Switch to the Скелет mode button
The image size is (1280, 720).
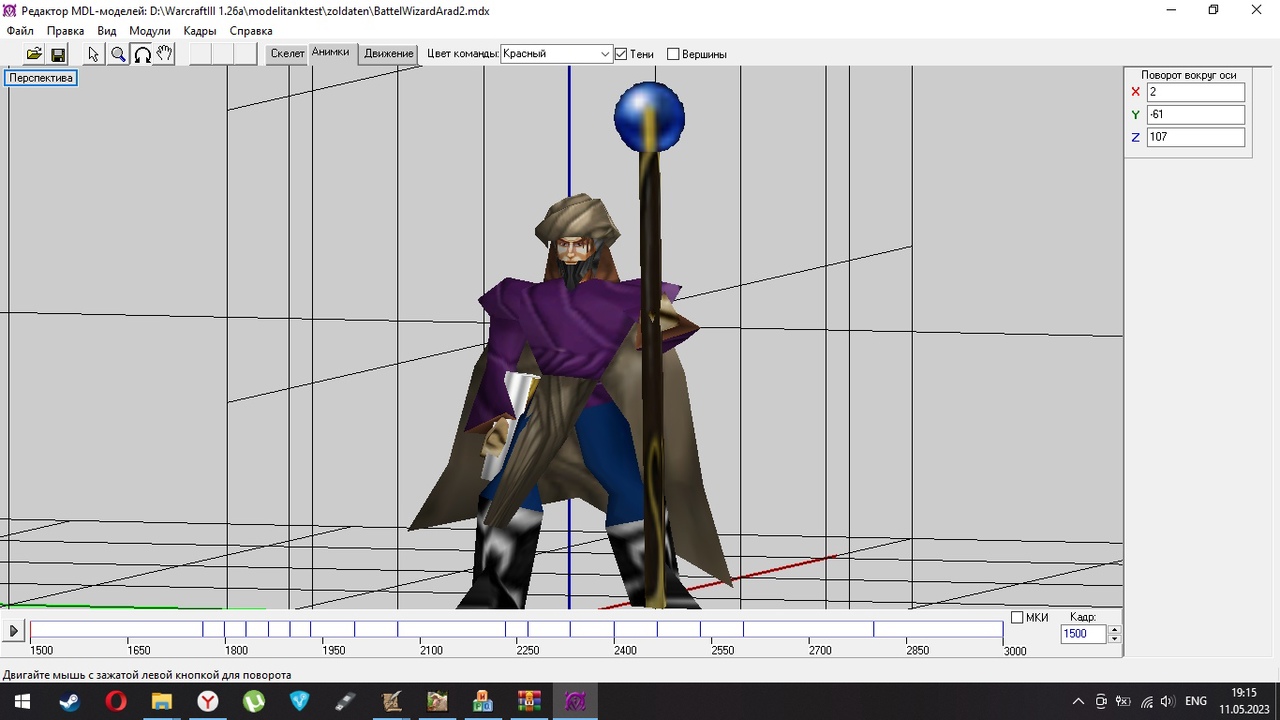pyautogui.click(x=287, y=54)
